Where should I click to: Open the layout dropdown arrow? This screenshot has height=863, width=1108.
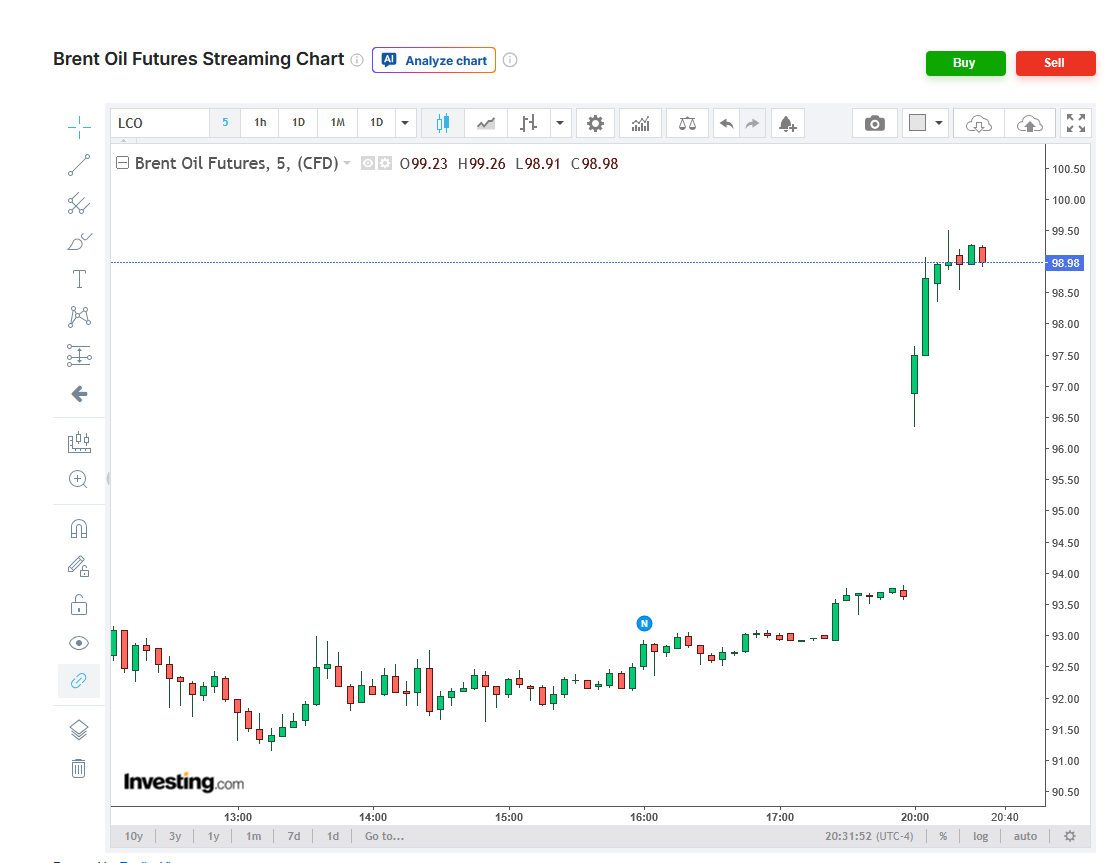(939, 123)
